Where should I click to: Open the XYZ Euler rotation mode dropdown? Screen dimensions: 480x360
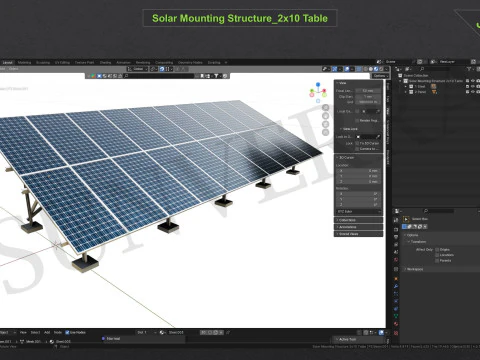[358, 211]
